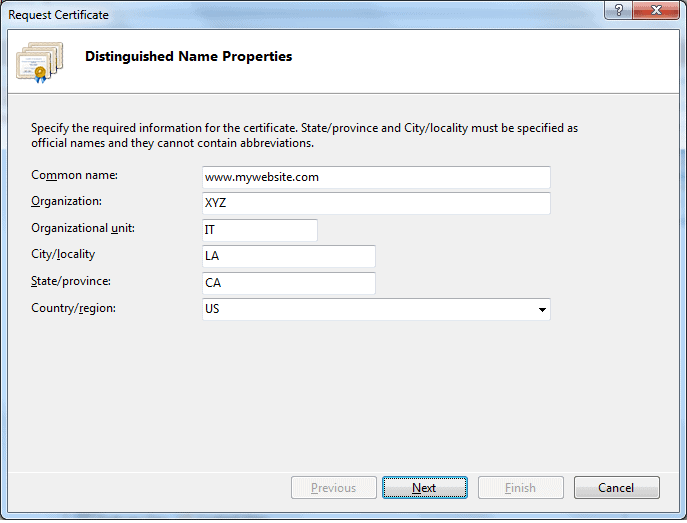Focus the State/province text box
687x523 pixels.
tap(288, 283)
